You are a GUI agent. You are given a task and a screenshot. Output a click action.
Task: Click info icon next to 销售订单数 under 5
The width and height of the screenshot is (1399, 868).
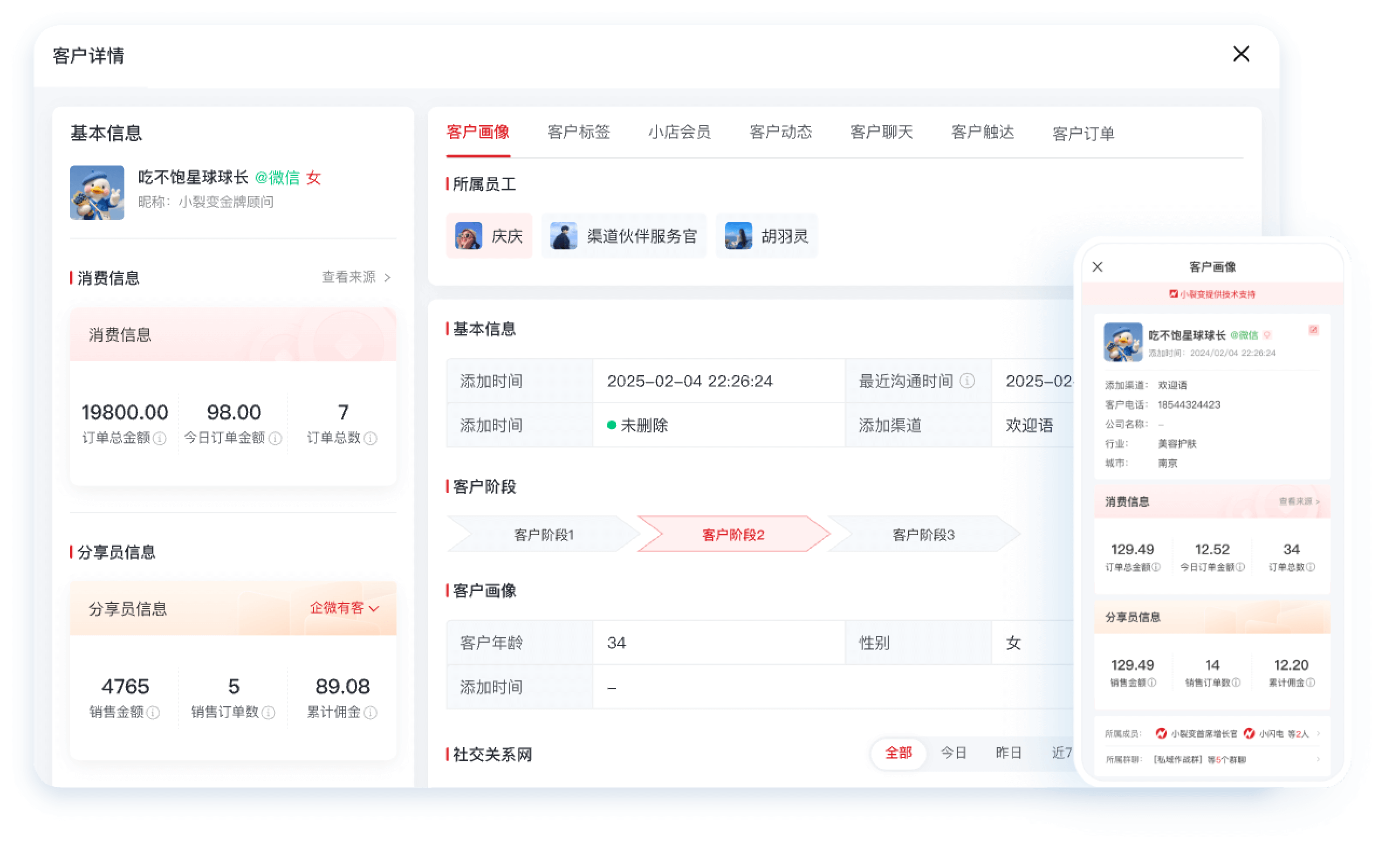point(268,712)
